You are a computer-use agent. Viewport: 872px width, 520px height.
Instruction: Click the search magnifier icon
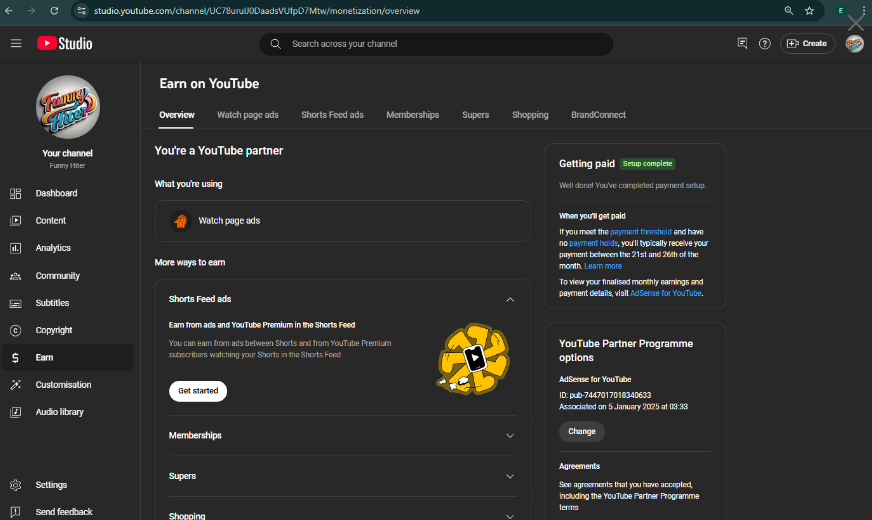click(x=275, y=44)
